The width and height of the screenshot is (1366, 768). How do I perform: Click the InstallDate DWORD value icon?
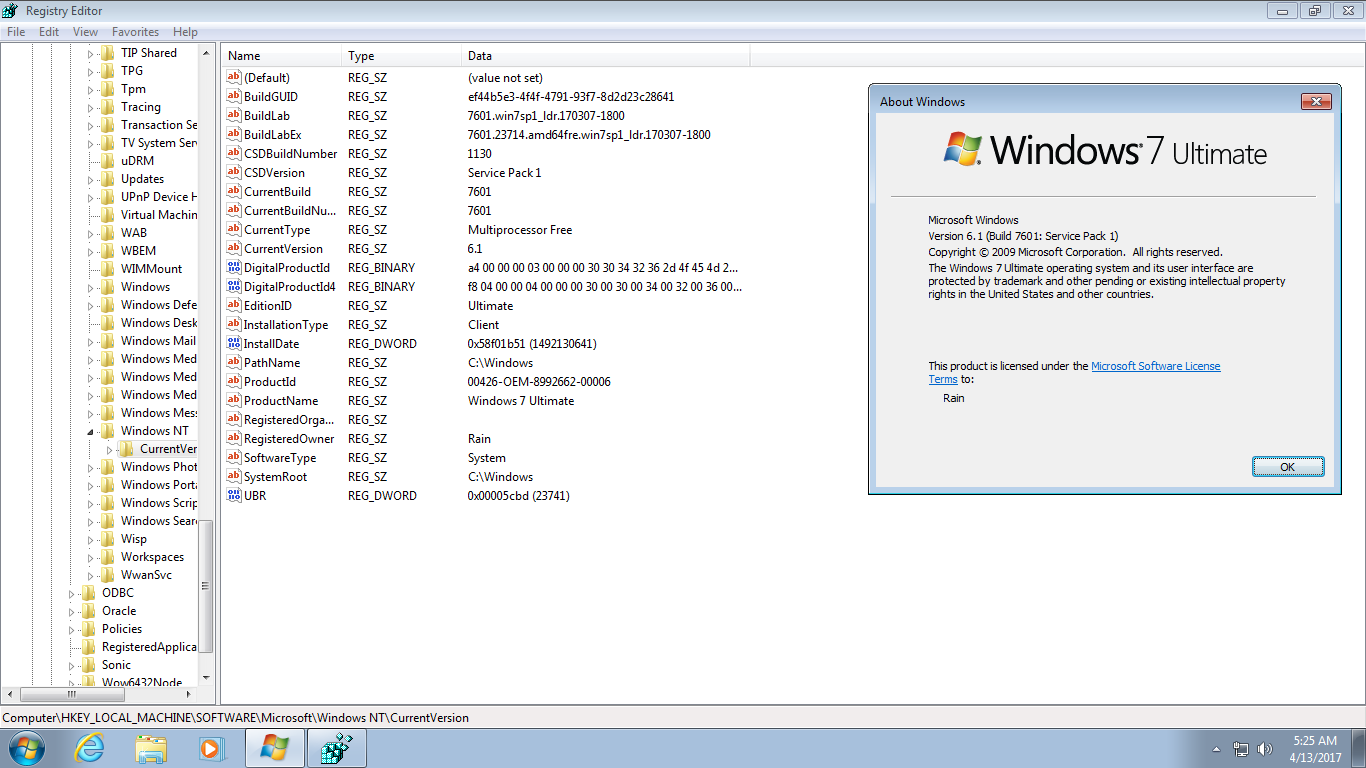point(234,344)
